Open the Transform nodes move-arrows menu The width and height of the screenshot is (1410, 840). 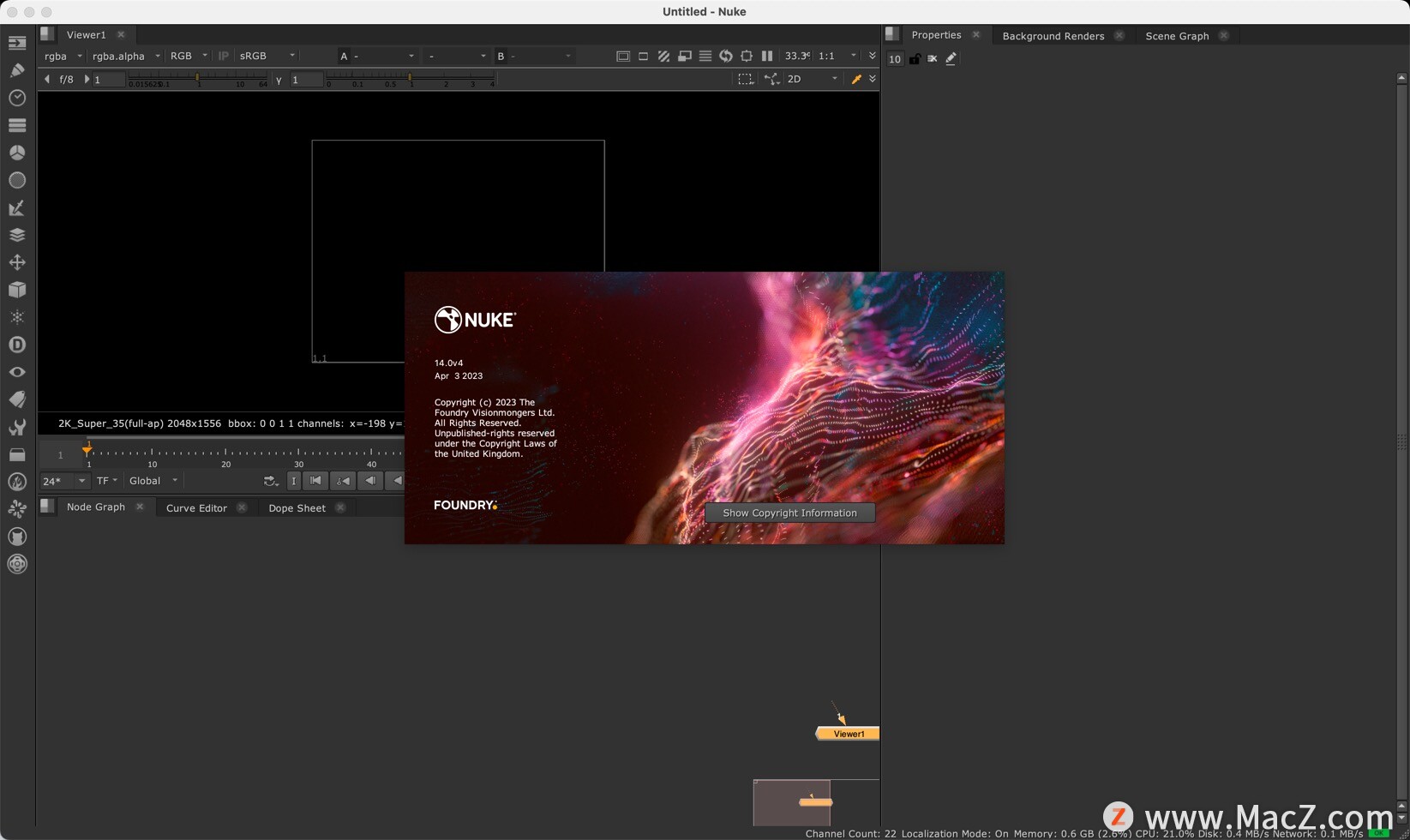[x=17, y=262]
